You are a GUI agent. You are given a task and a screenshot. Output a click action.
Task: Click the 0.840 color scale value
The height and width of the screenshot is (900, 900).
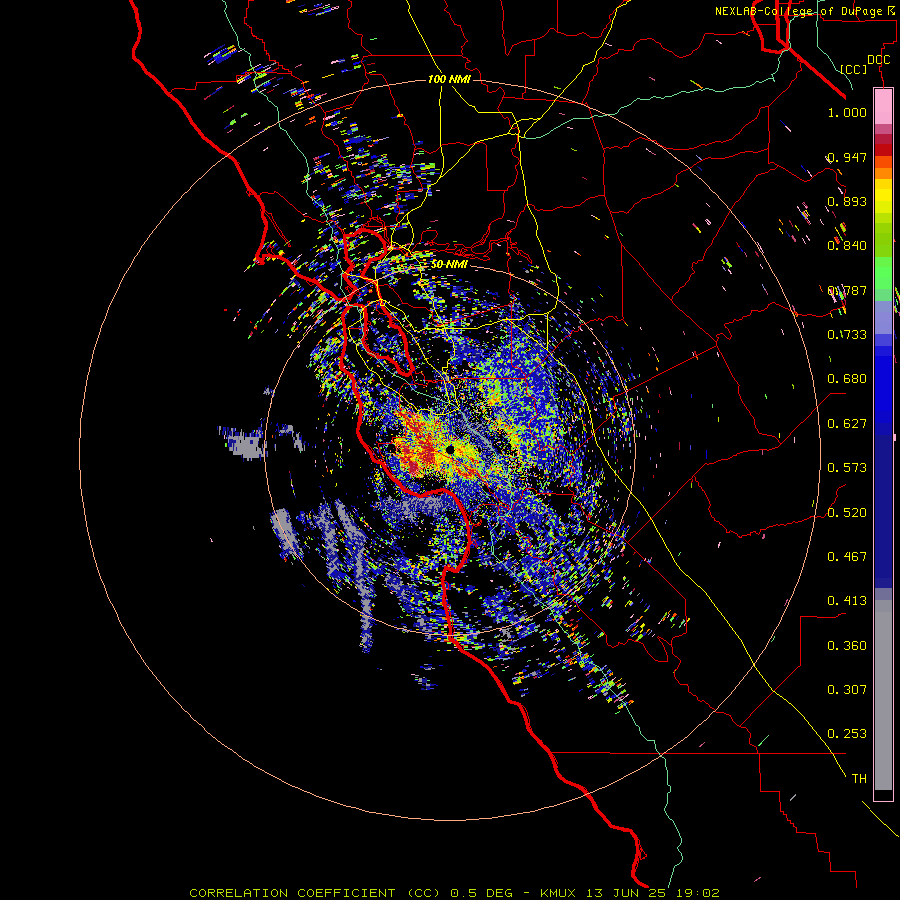tap(847, 246)
